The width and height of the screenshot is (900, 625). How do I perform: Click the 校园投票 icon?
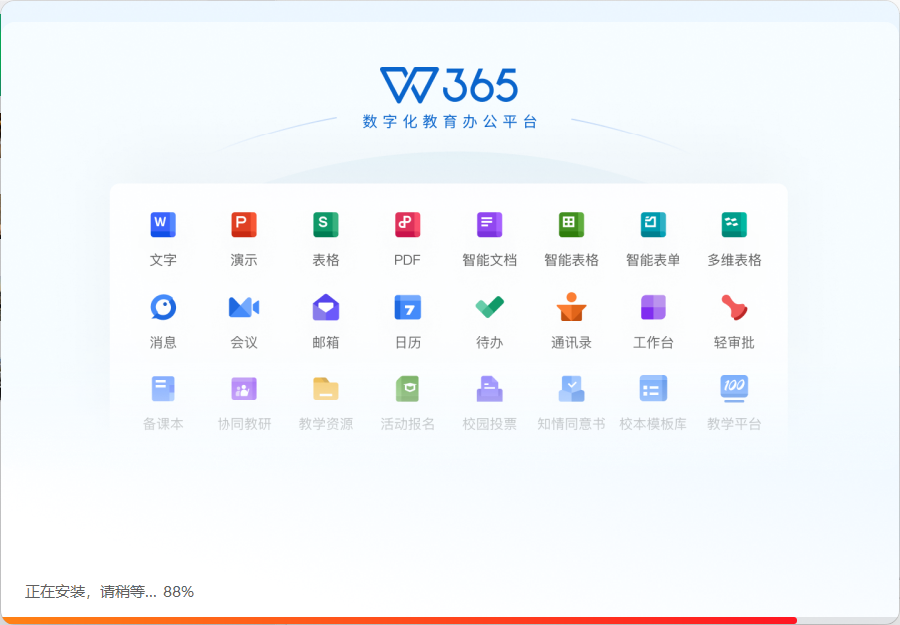[490, 389]
